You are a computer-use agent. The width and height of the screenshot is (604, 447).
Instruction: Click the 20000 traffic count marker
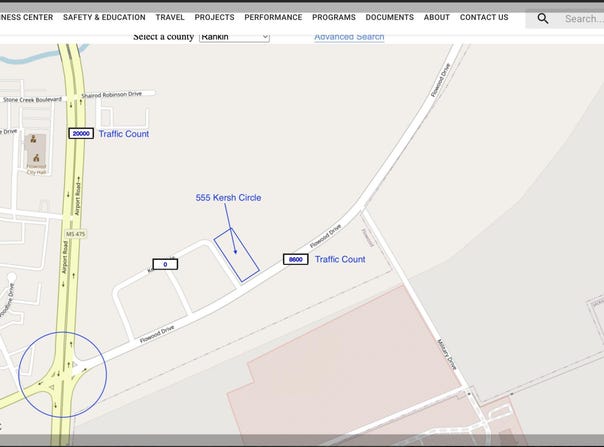point(81,133)
